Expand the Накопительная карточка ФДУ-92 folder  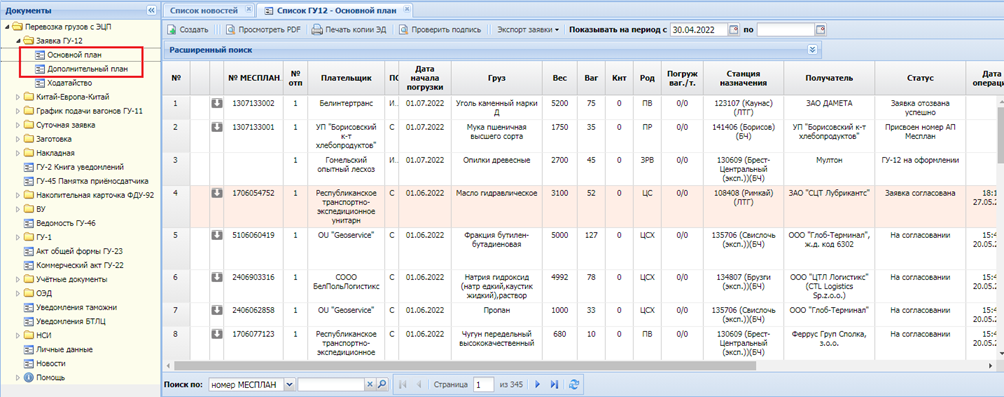(x=18, y=195)
